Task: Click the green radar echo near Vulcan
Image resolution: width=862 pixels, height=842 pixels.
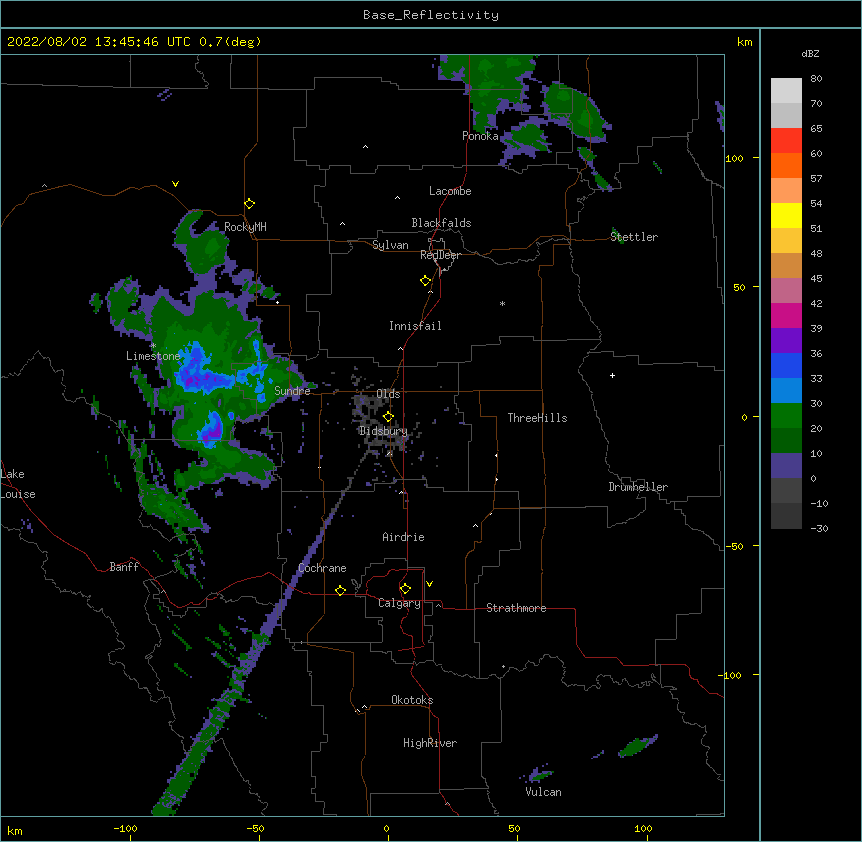Action: coord(541,775)
